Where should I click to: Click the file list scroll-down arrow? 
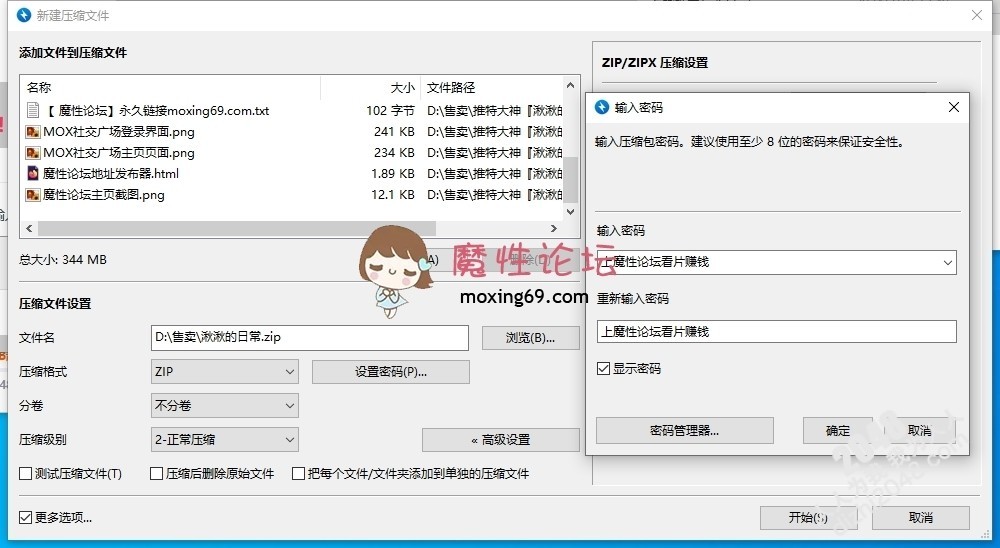pos(571,212)
